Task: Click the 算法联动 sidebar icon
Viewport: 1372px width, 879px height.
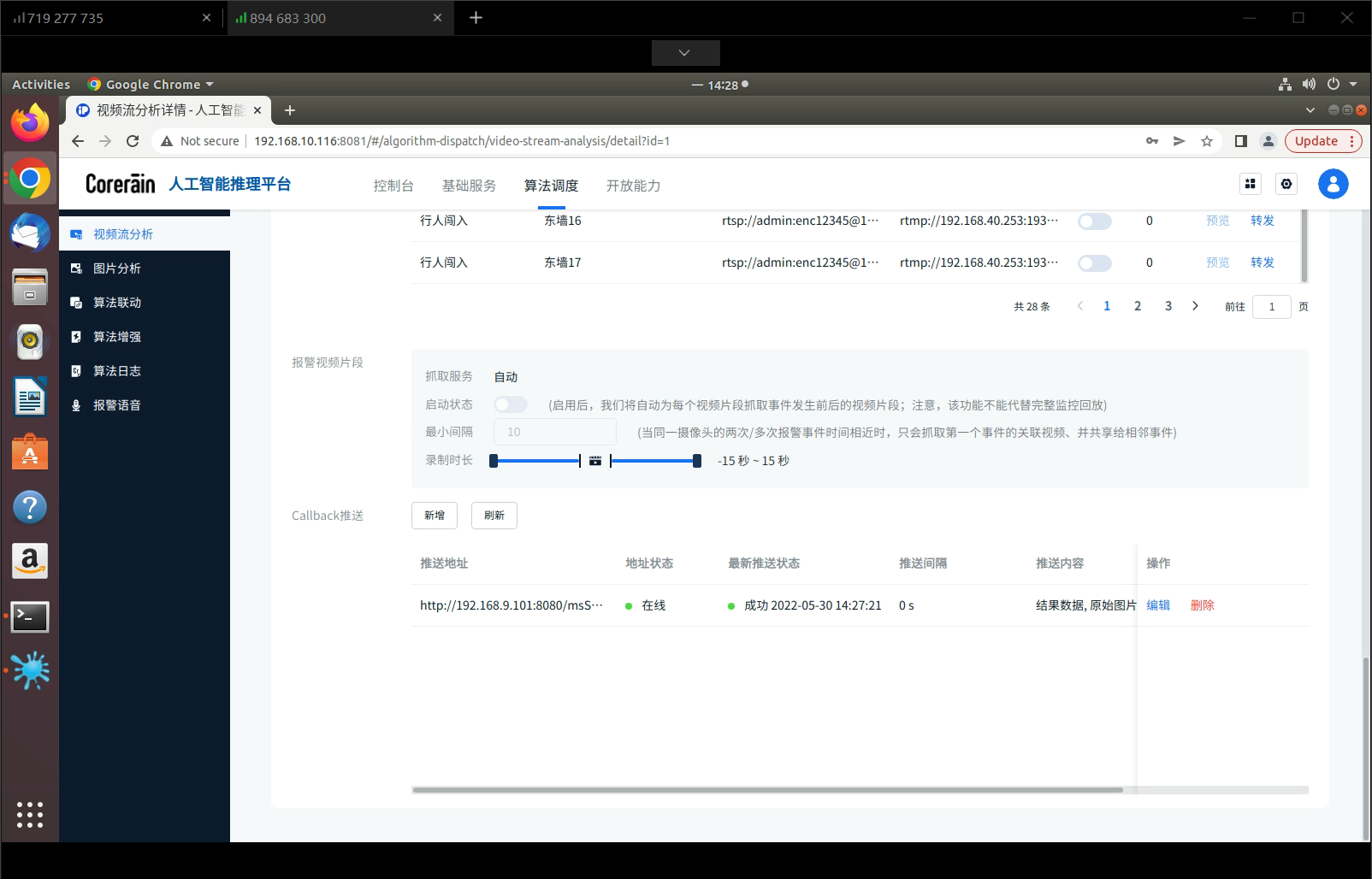Action: pyautogui.click(x=76, y=303)
